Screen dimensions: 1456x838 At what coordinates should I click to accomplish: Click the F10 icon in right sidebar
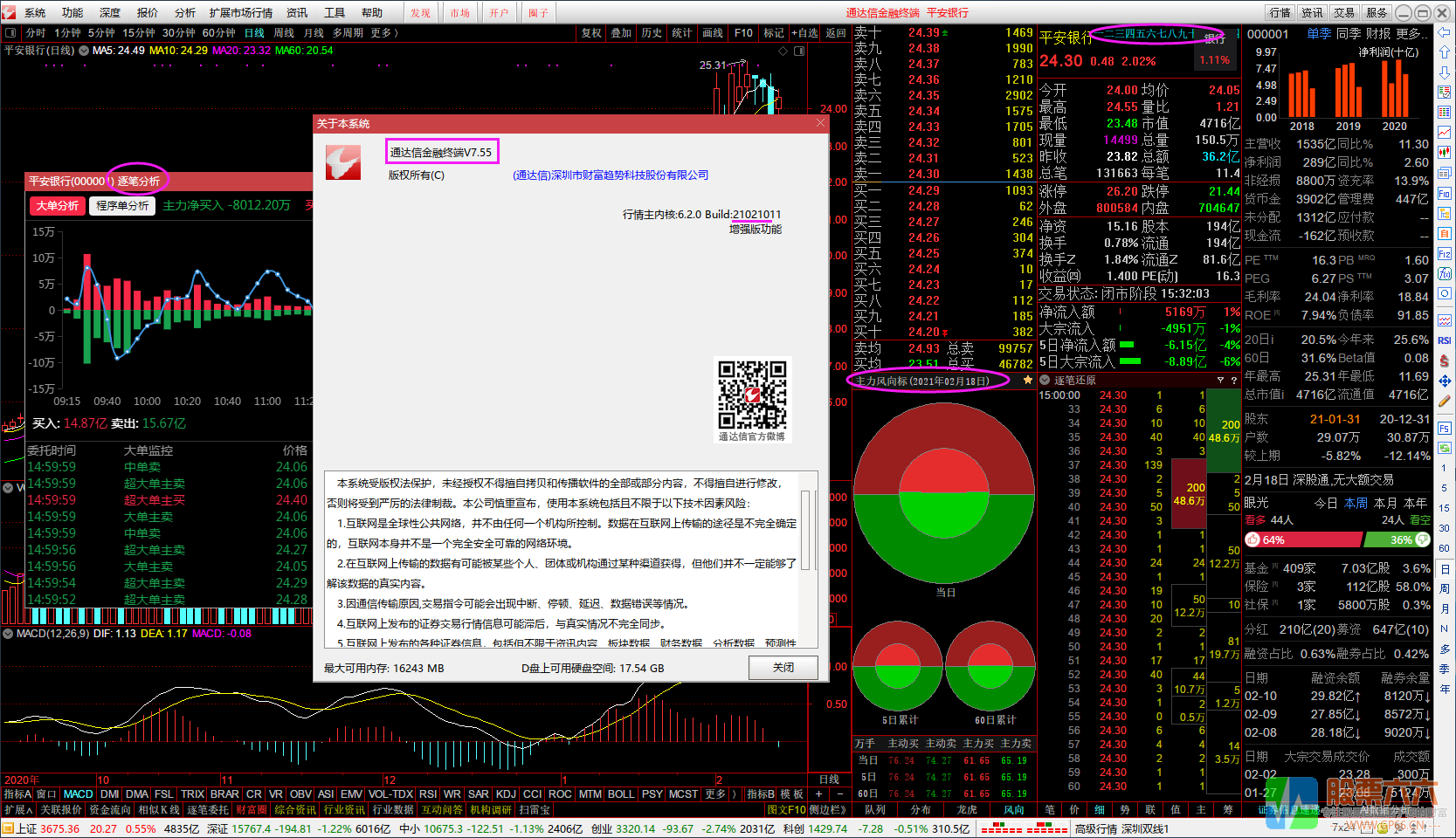coord(1445,193)
